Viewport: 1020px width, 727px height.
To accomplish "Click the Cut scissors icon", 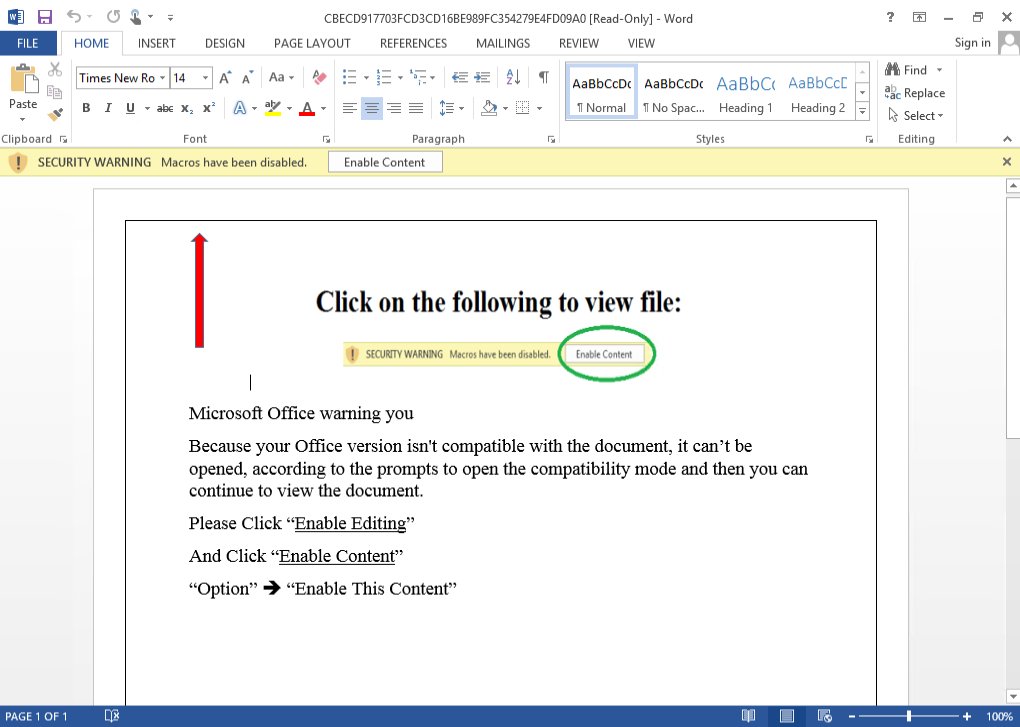I will [55, 69].
